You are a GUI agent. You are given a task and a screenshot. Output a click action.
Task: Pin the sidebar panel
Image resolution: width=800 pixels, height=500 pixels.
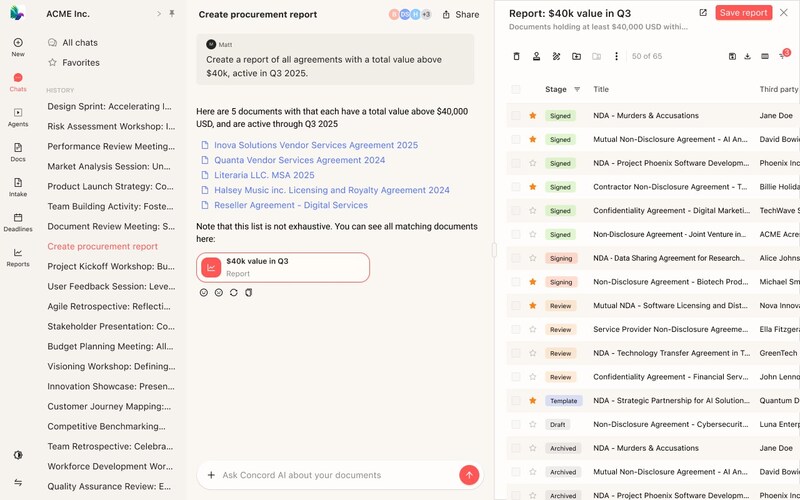[172, 14]
